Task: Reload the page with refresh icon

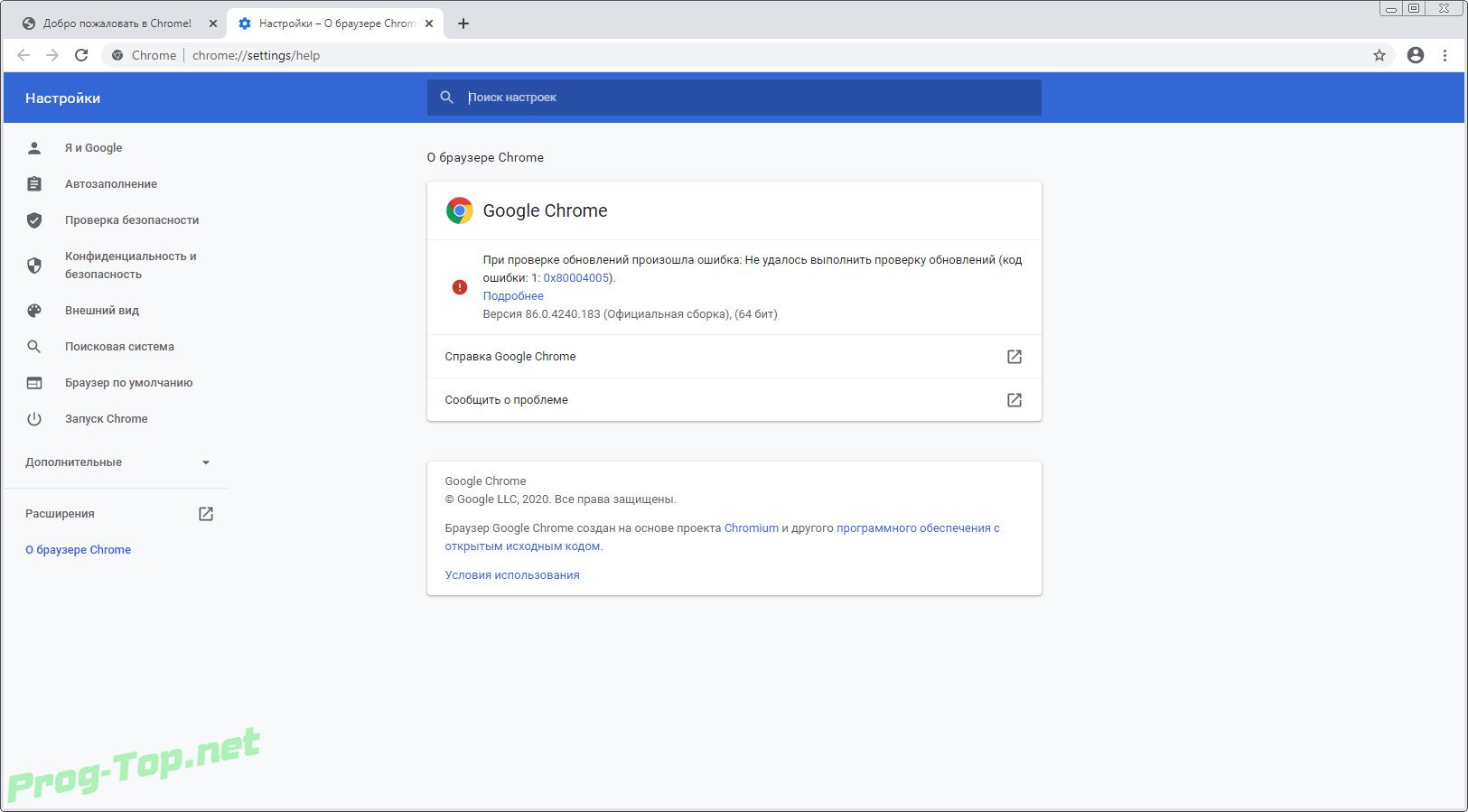Action: click(81, 55)
